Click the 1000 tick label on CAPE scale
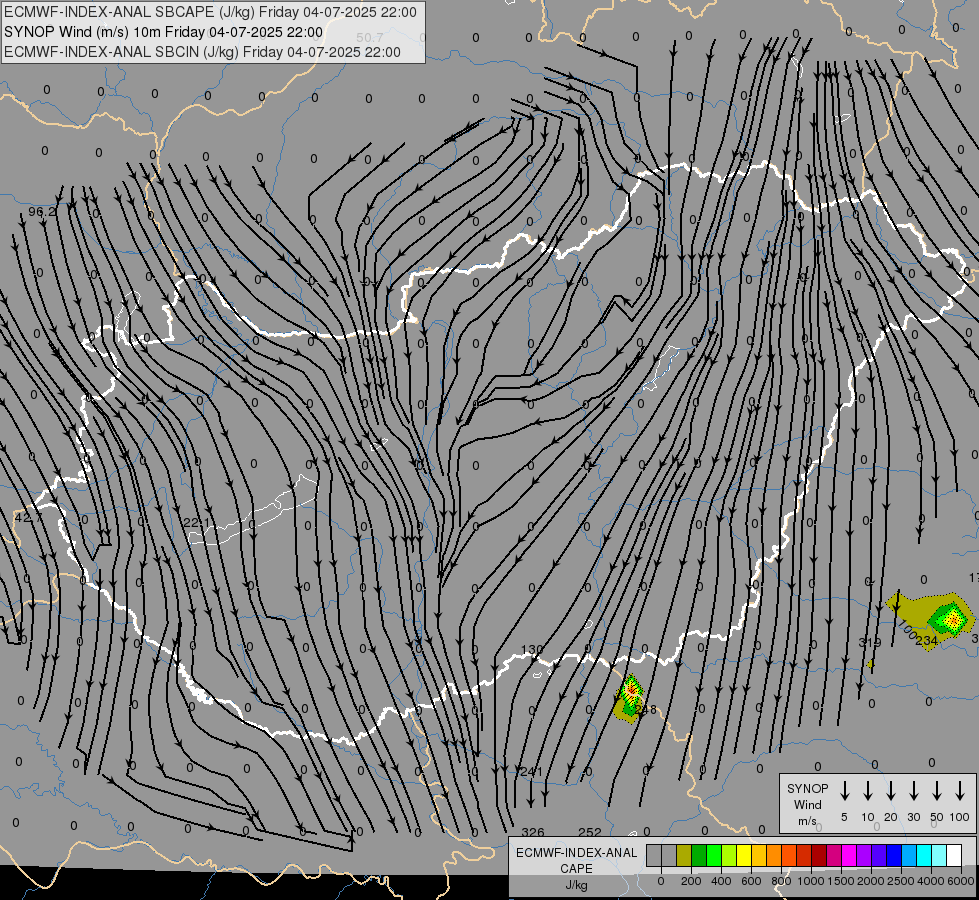 tap(811, 881)
